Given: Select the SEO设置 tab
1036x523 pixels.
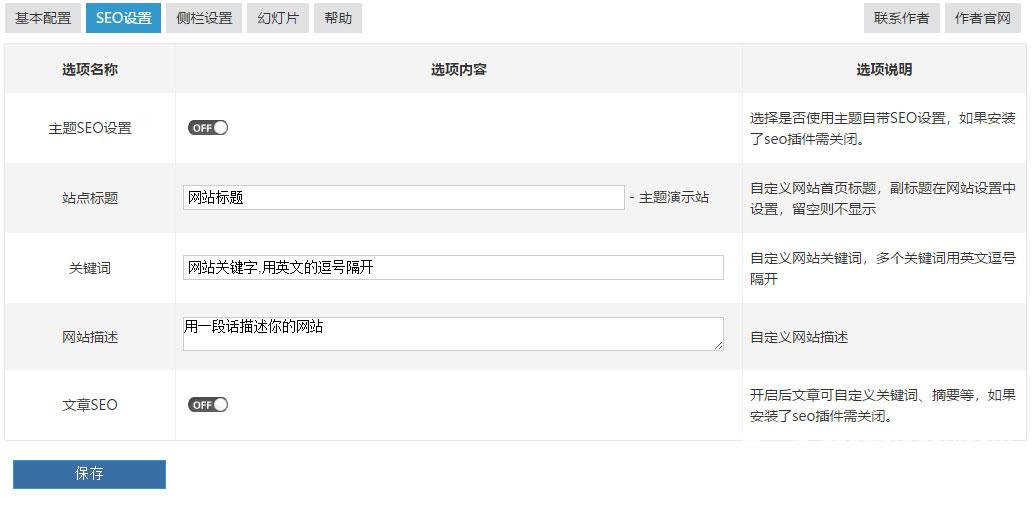Looking at the screenshot, I should click(123, 18).
